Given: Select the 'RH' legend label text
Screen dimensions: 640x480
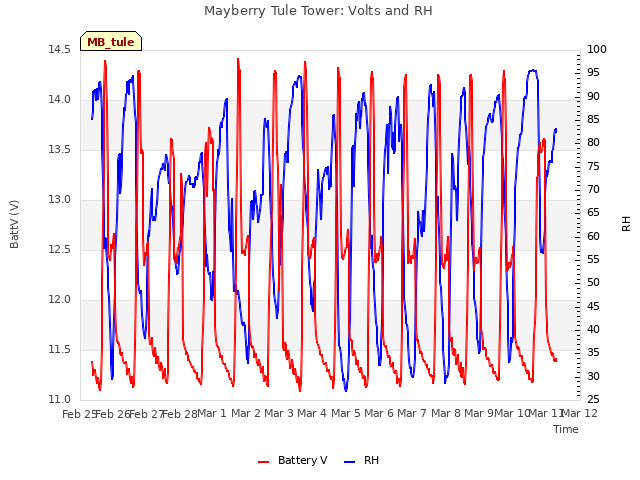Looking at the screenshot, I should point(371,460).
